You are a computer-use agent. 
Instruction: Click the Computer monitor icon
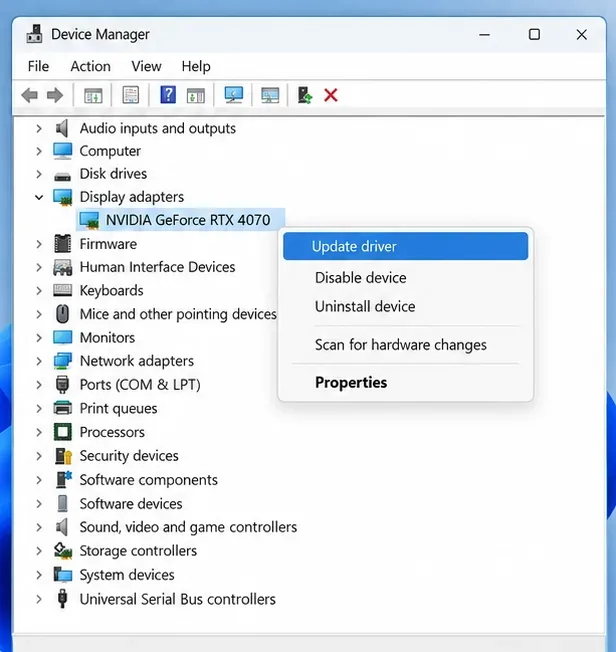62,151
